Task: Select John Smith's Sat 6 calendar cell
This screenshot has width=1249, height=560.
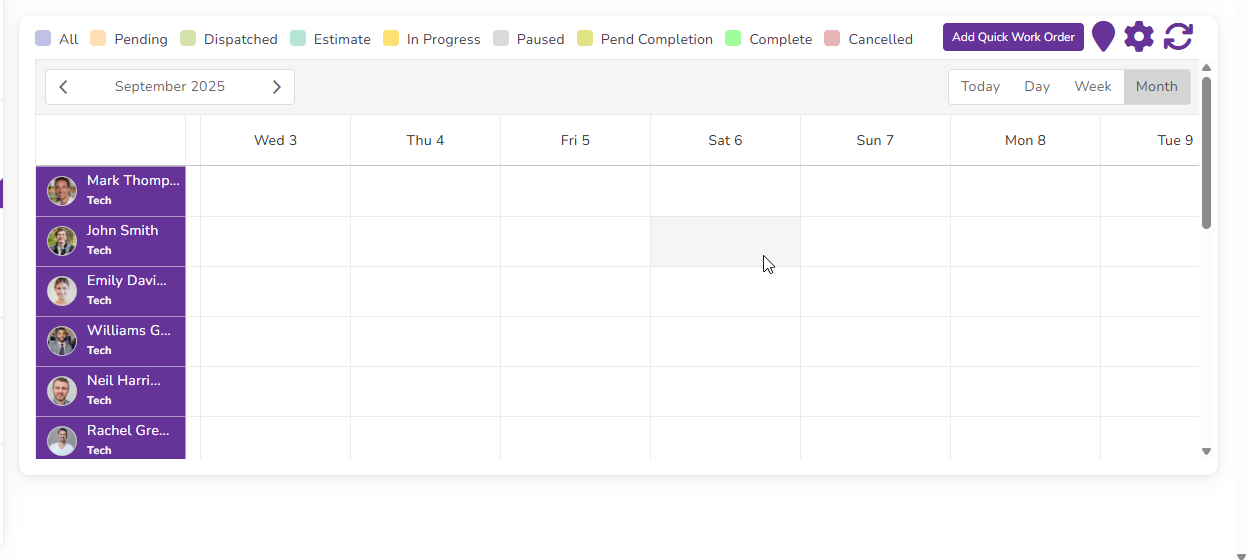Action: point(725,241)
